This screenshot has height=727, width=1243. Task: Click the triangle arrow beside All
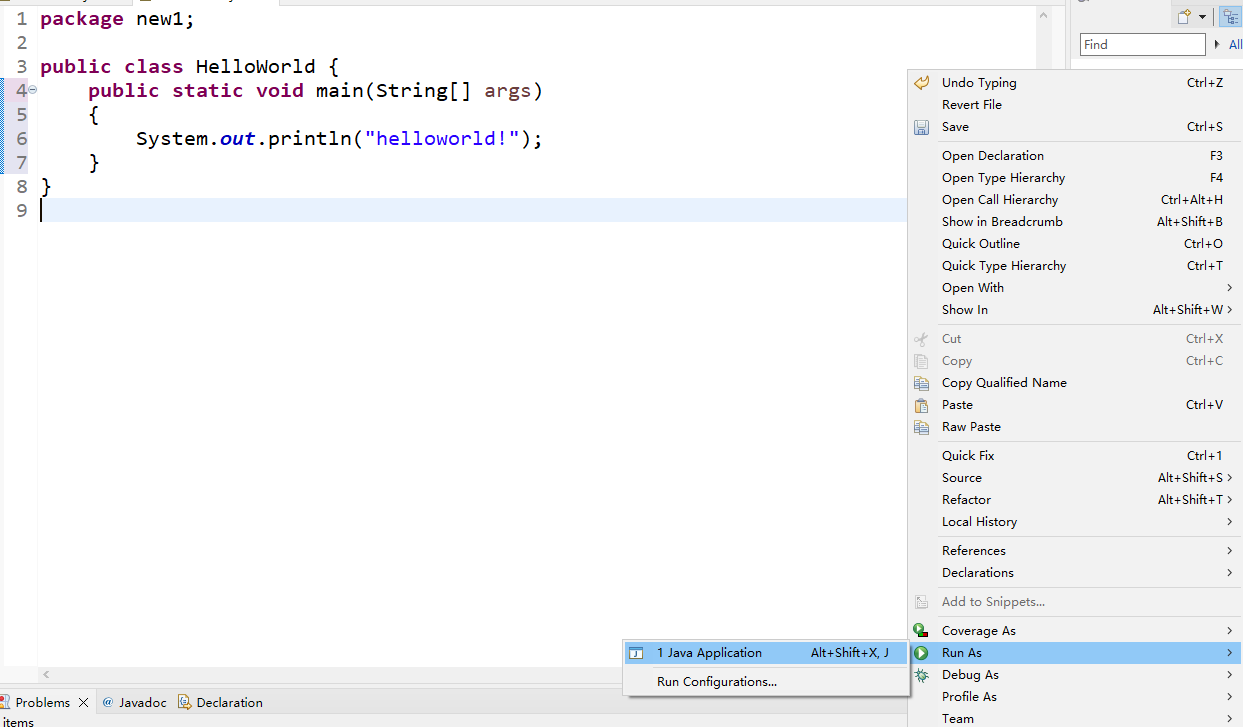1217,45
